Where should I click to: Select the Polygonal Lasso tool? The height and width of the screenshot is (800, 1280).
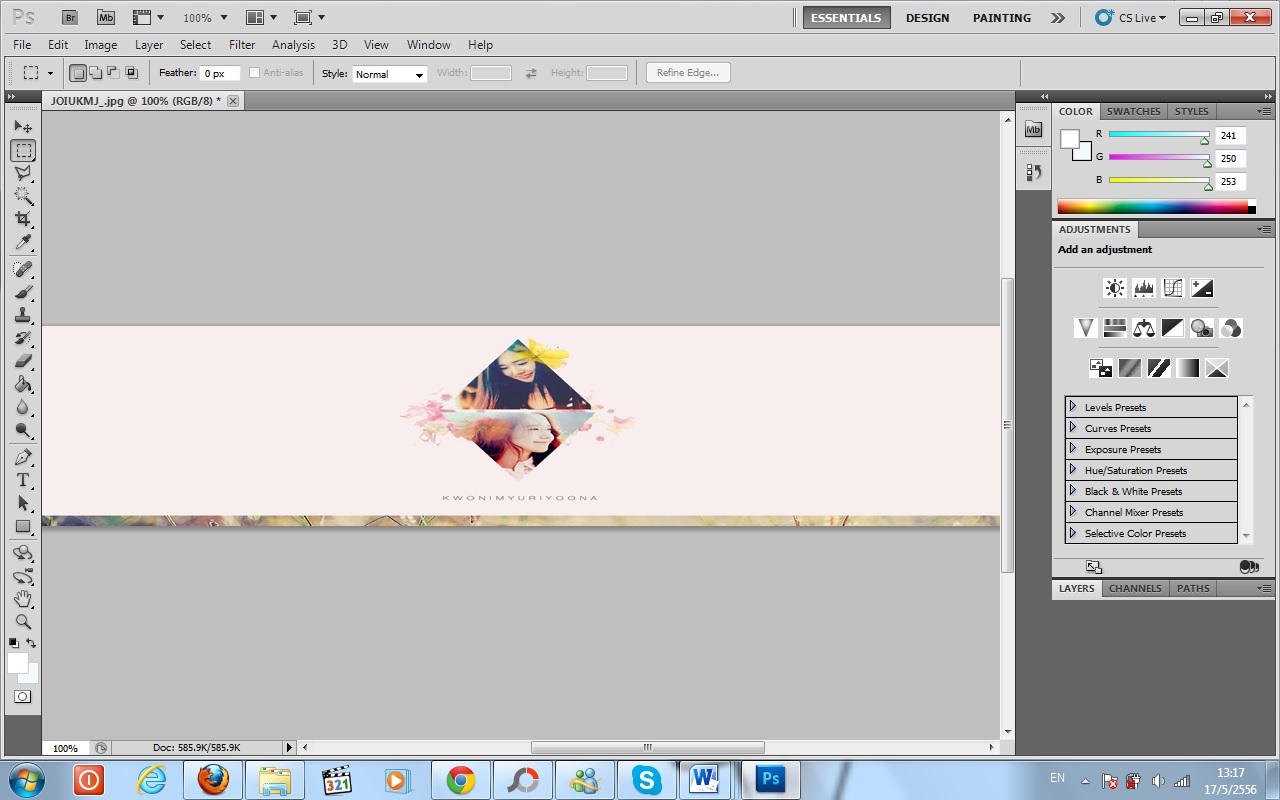tap(23, 173)
